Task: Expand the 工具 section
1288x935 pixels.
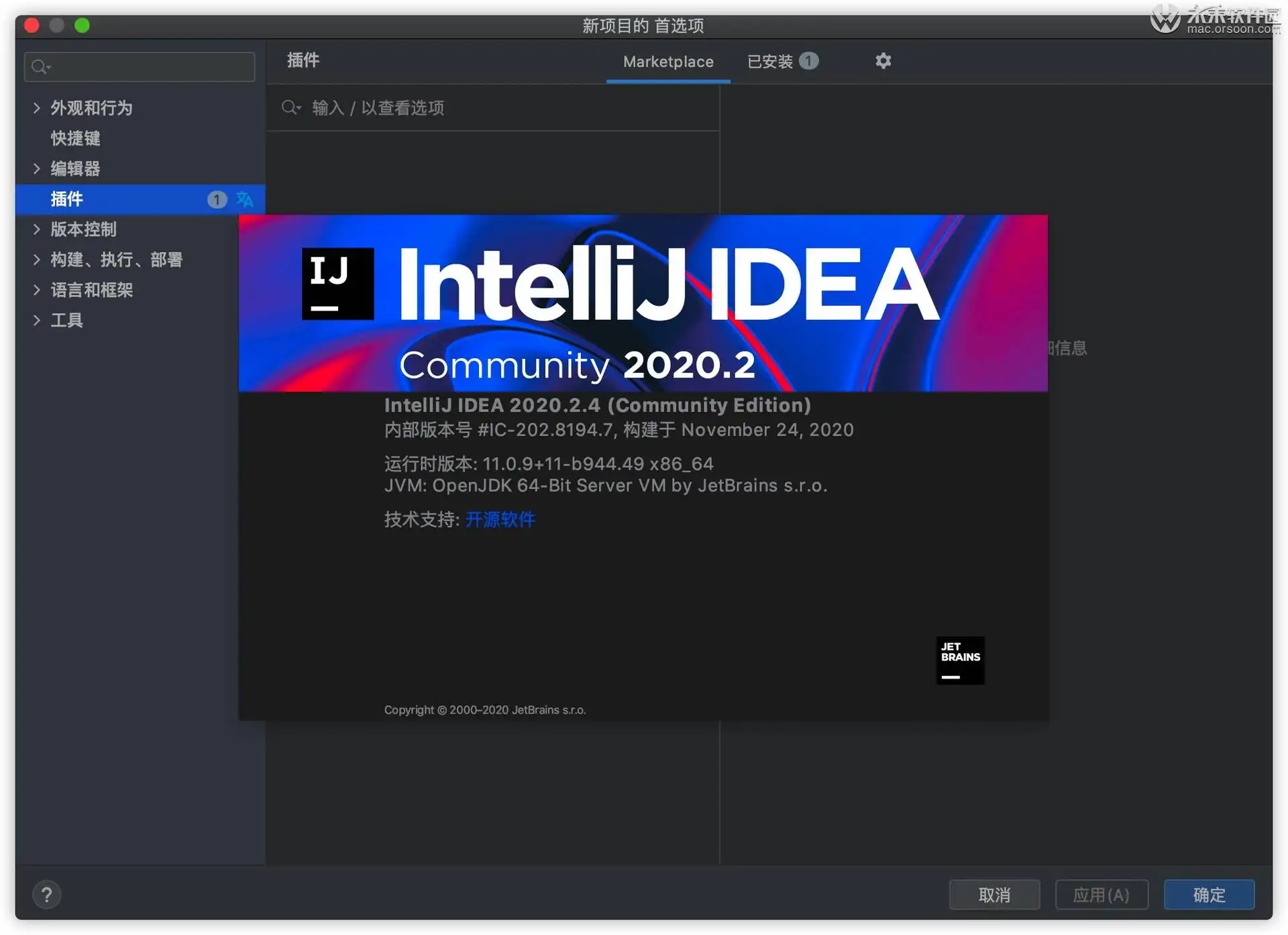Action: [x=37, y=320]
